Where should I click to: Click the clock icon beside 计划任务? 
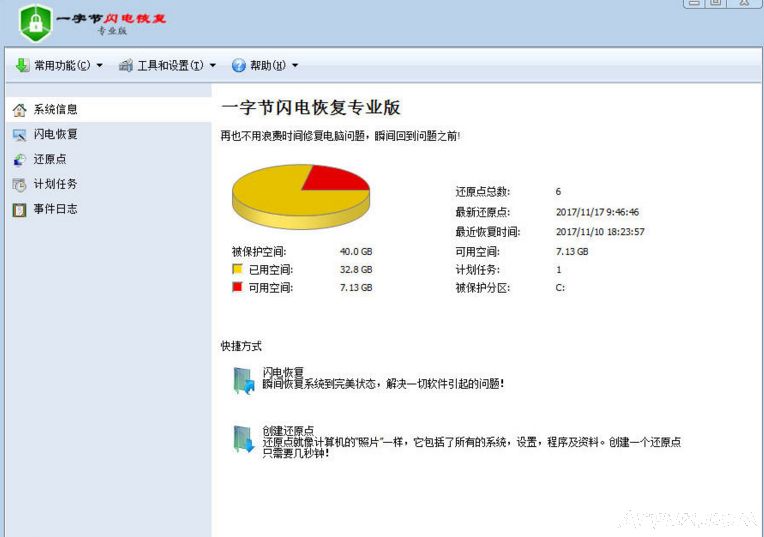(x=19, y=185)
